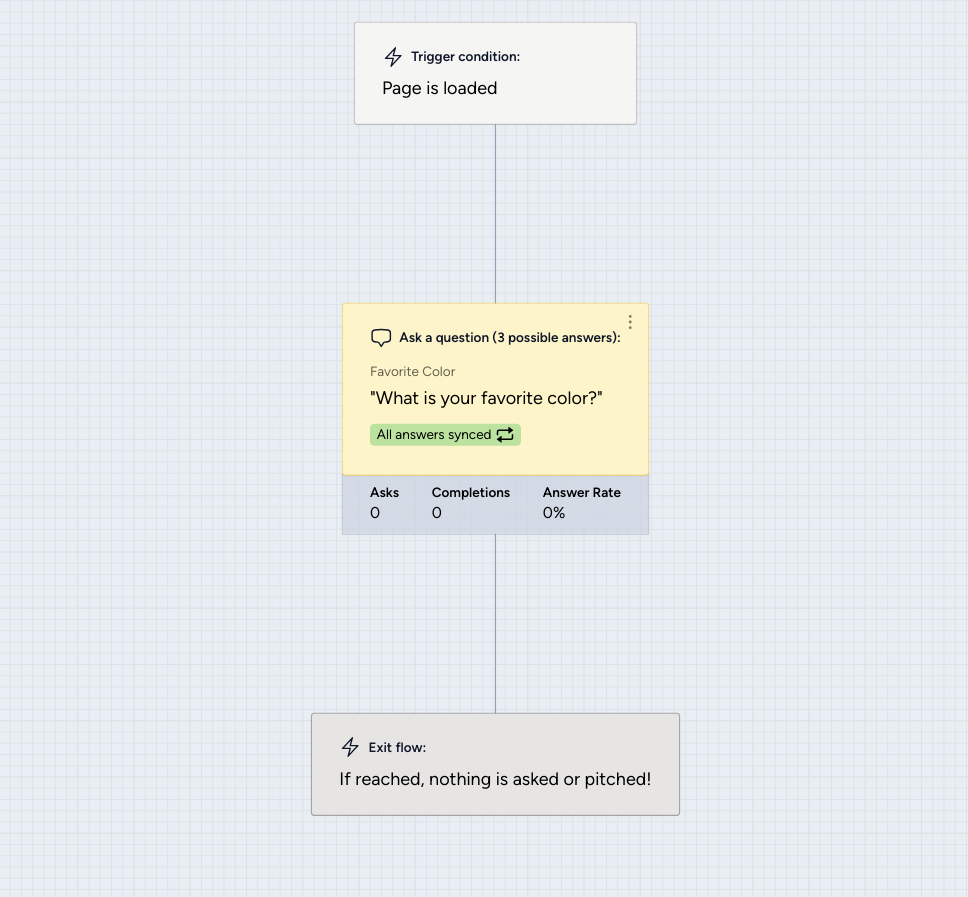Click the Asks statistic label

[x=384, y=492]
